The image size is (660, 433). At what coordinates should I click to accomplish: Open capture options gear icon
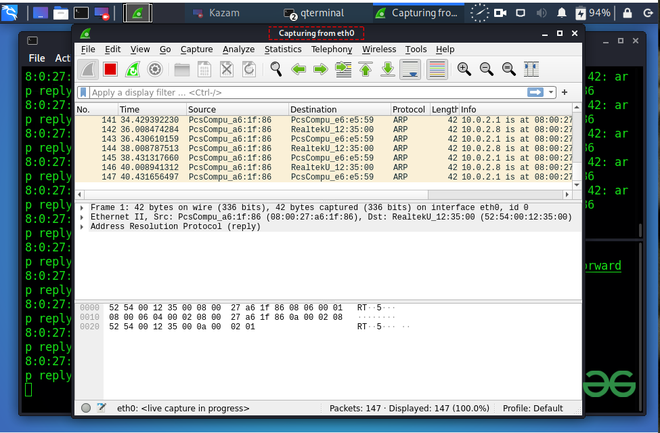155,69
